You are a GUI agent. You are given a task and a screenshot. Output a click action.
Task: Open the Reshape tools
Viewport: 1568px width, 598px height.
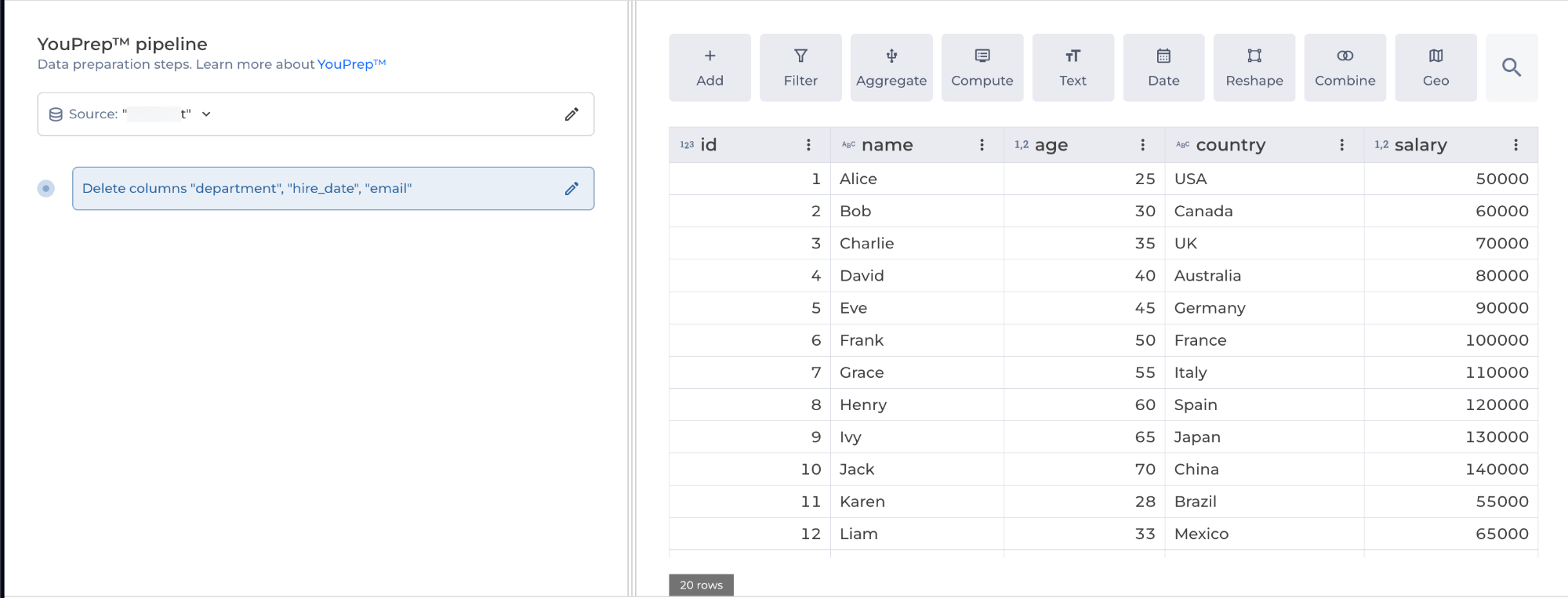click(1254, 67)
